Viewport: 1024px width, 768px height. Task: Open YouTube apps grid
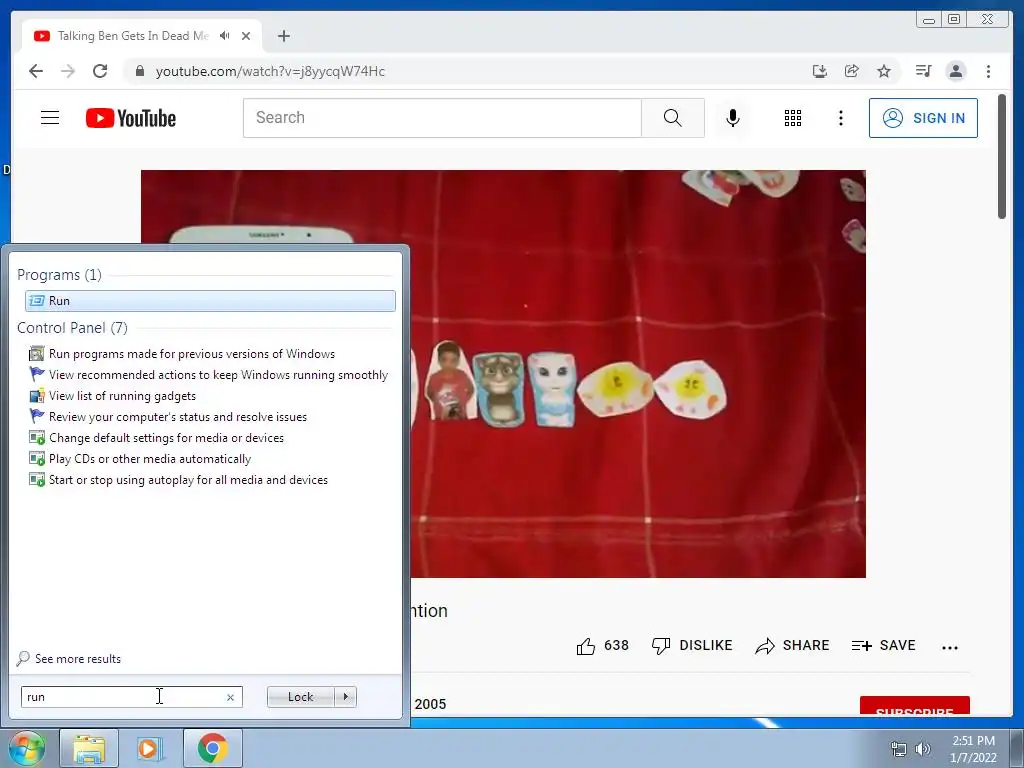click(793, 118)
